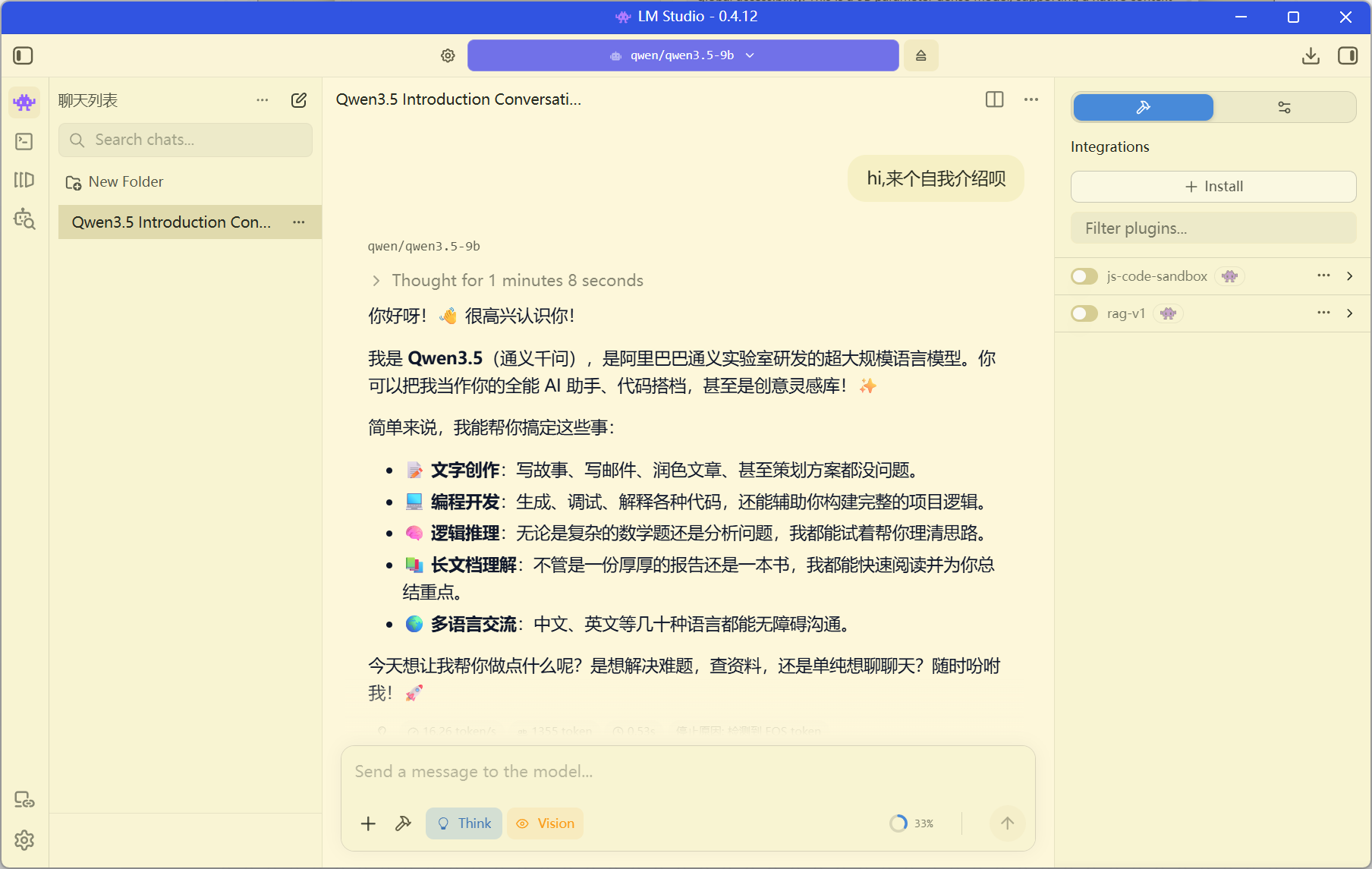This screenshot has height=869, width=1372.
Task: Click the rag-v1 publisher badge icon
Action: [x=1169, y=313]
